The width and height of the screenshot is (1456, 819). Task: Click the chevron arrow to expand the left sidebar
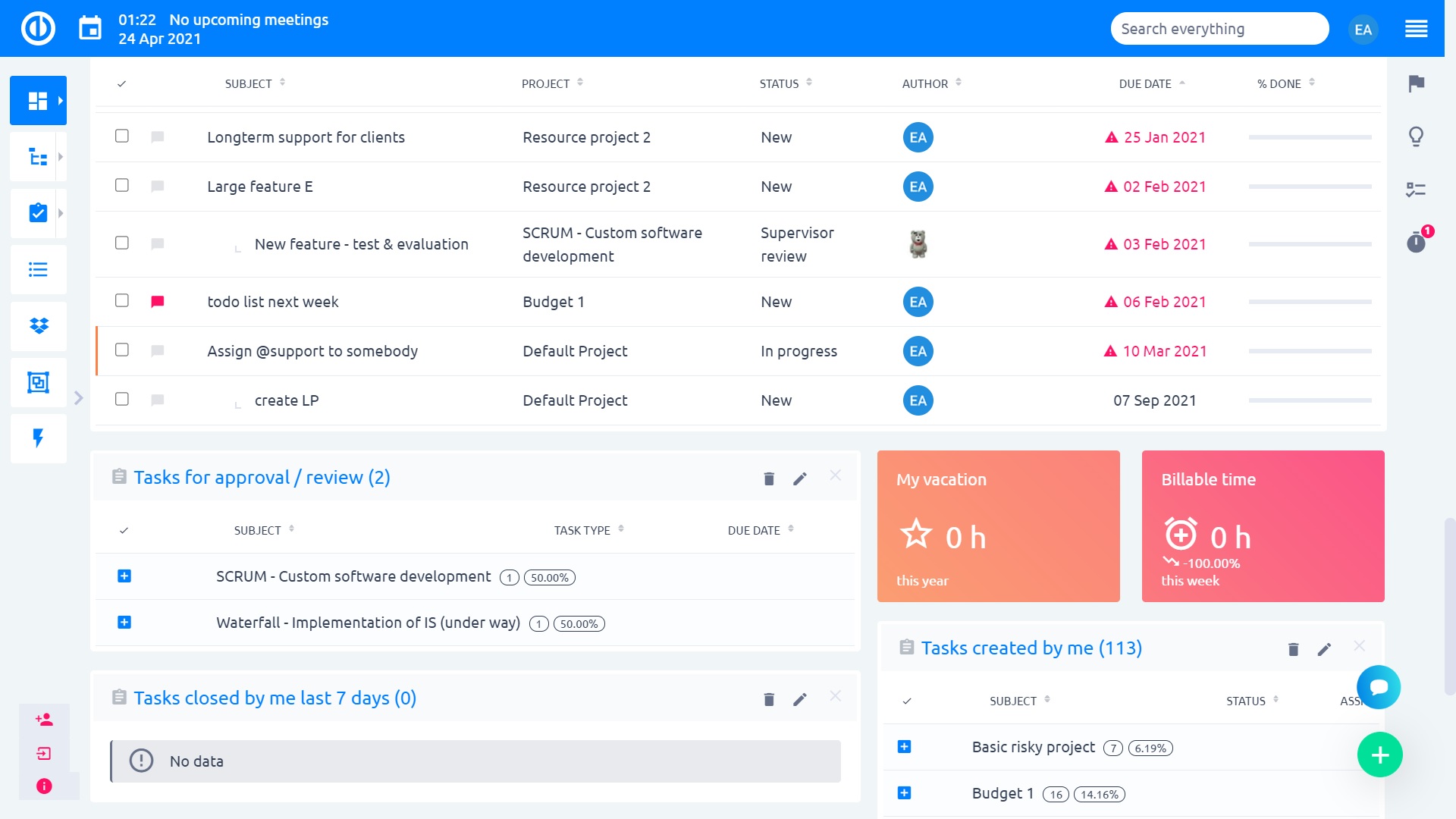coord(78,397)
